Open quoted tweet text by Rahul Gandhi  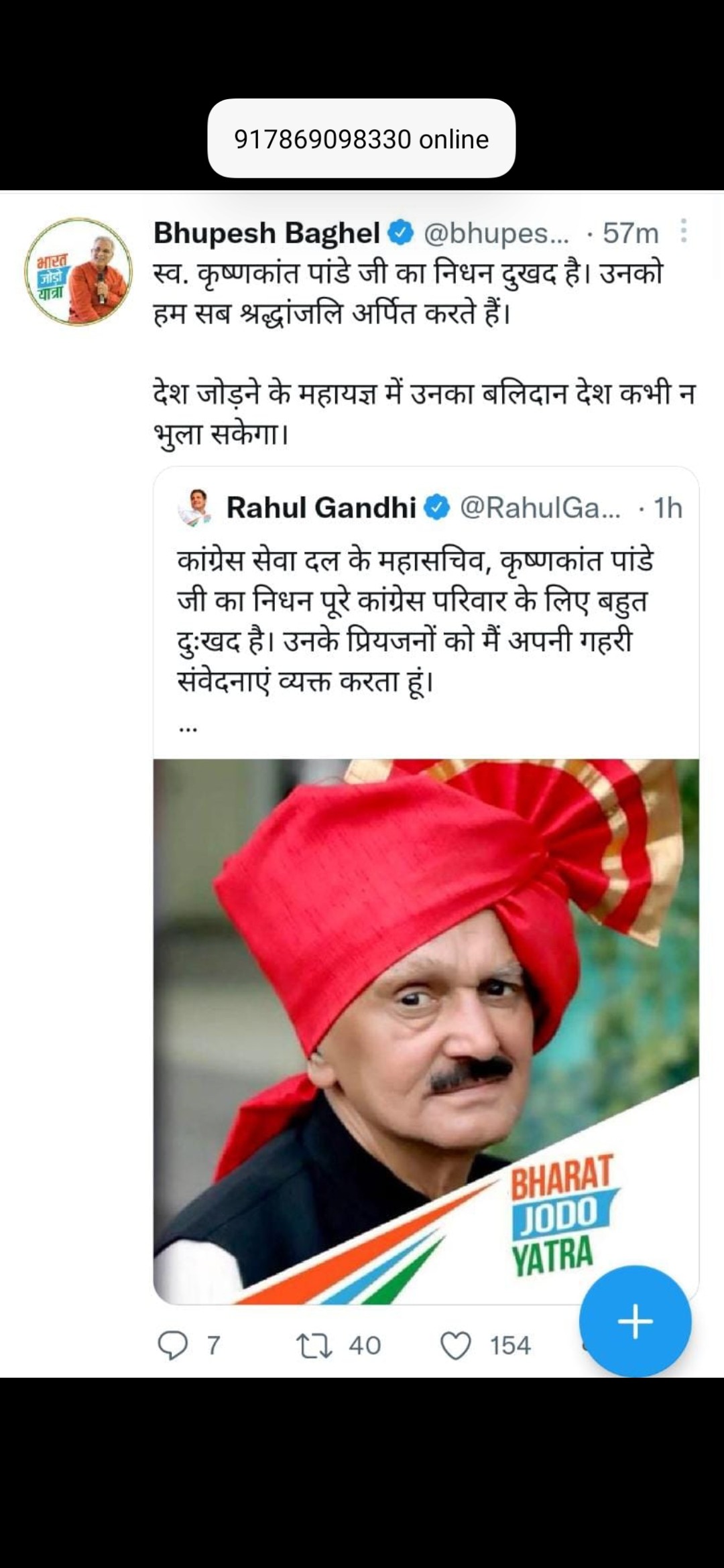click(415, 620)
